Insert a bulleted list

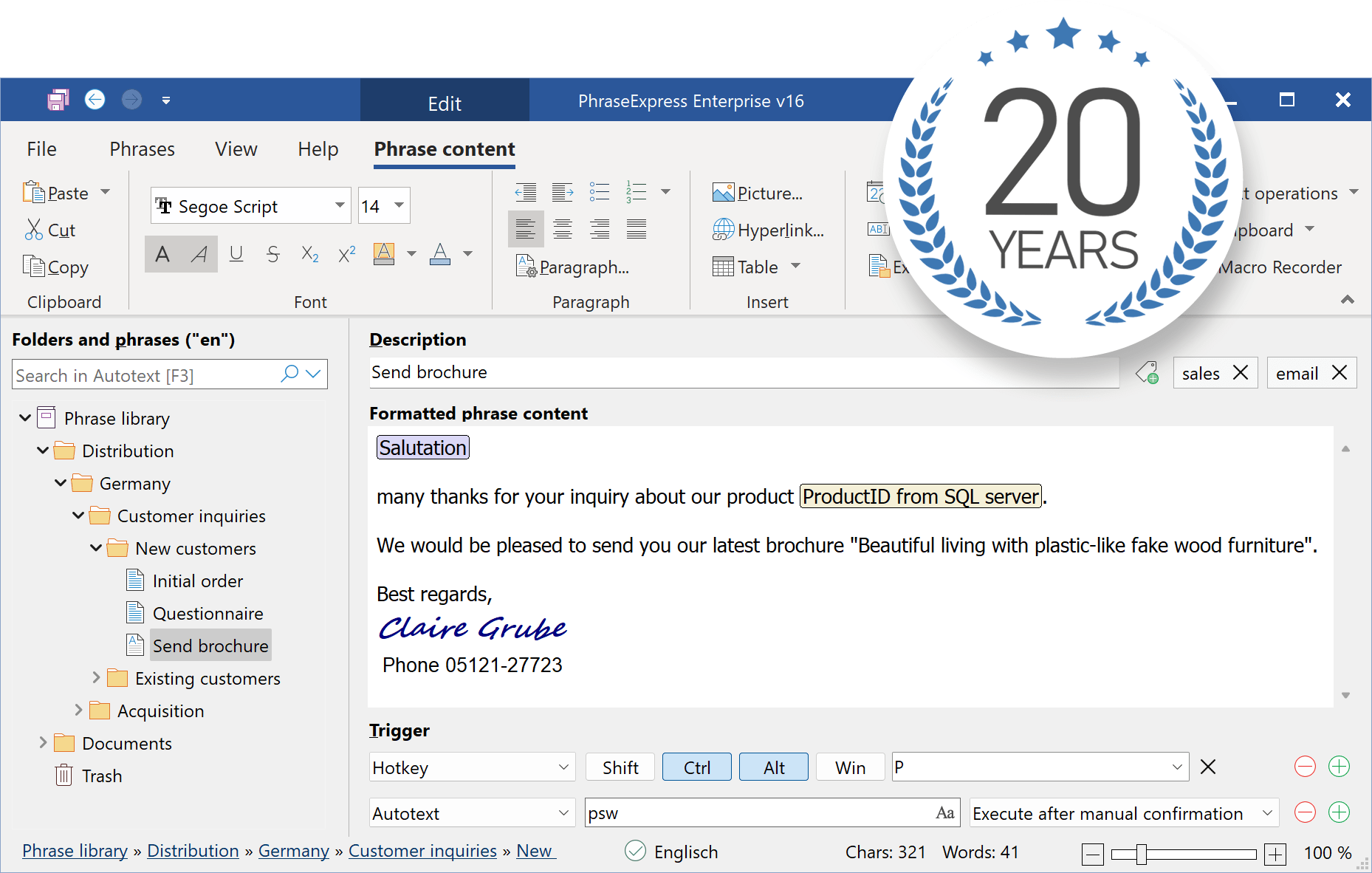(599, 193)
